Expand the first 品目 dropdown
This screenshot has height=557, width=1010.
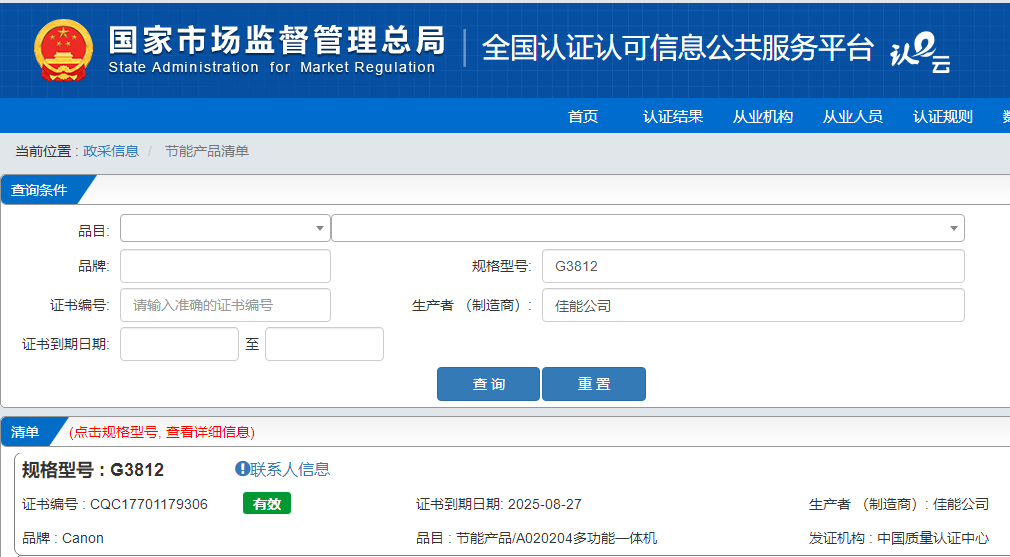[x=225, y=228]
